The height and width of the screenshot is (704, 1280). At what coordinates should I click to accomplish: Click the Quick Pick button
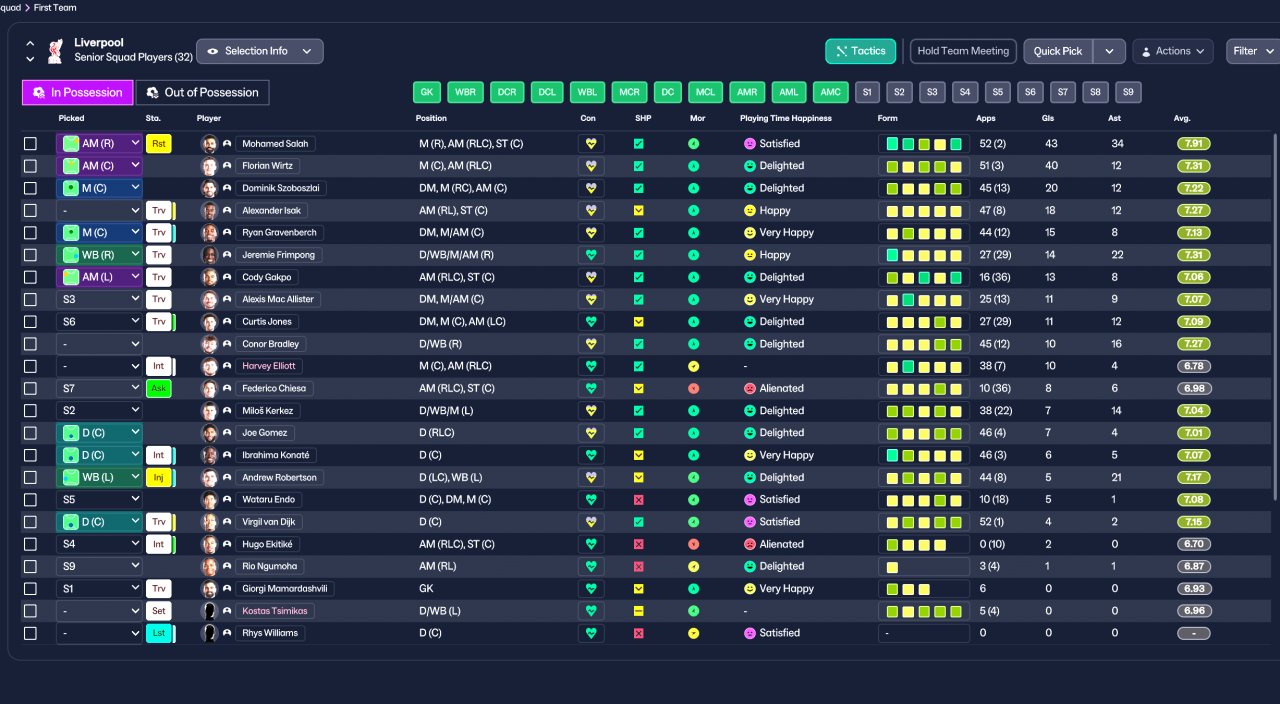1058,51
